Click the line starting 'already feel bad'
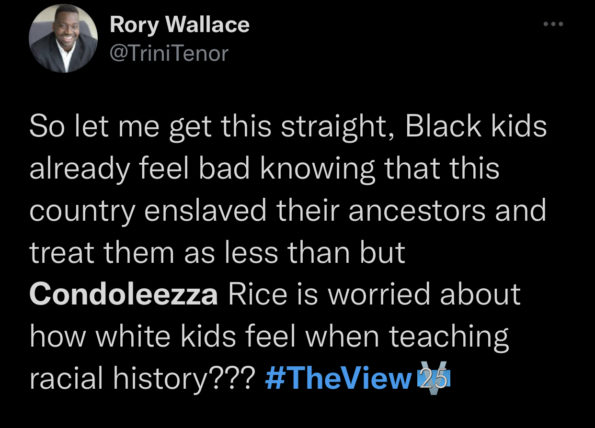This screenshot has height=428, width=595. pos(264,168)
